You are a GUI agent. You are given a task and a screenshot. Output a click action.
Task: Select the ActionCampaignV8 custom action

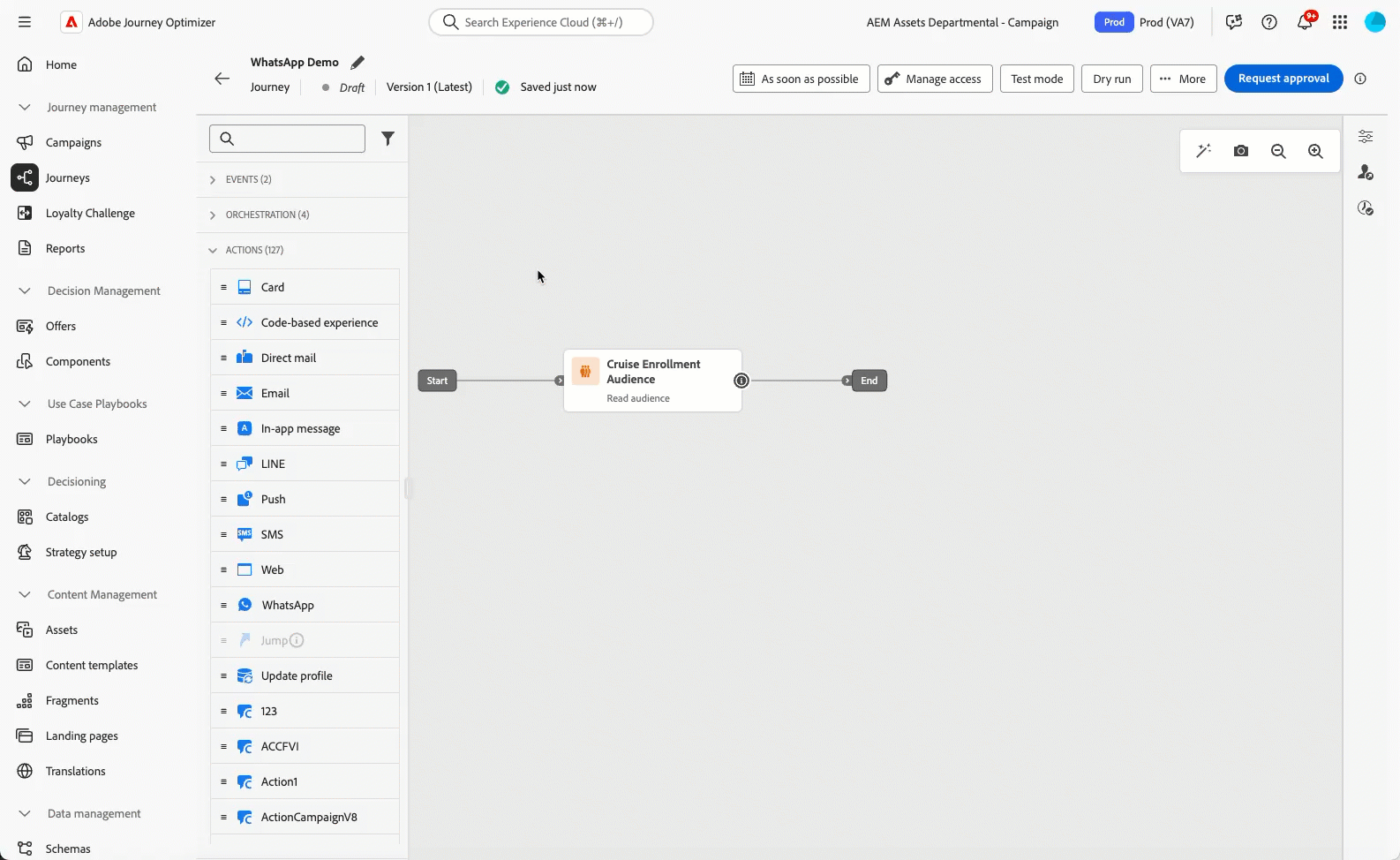[x=305, y=817]
